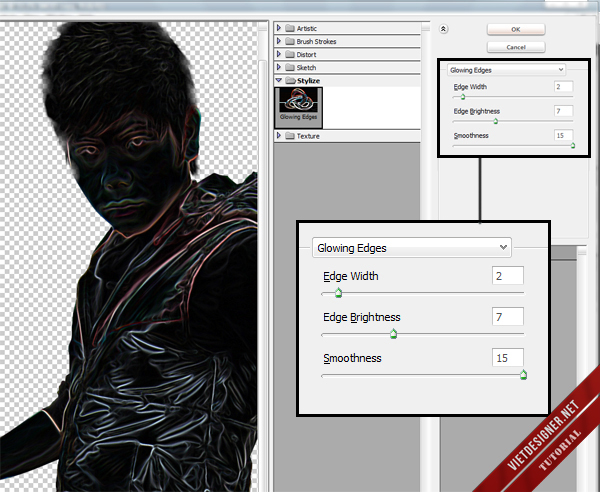Click Edge Width slider handle in small settings panel
This screenshot has width=600, height=492.
click(x=463, y=97)
